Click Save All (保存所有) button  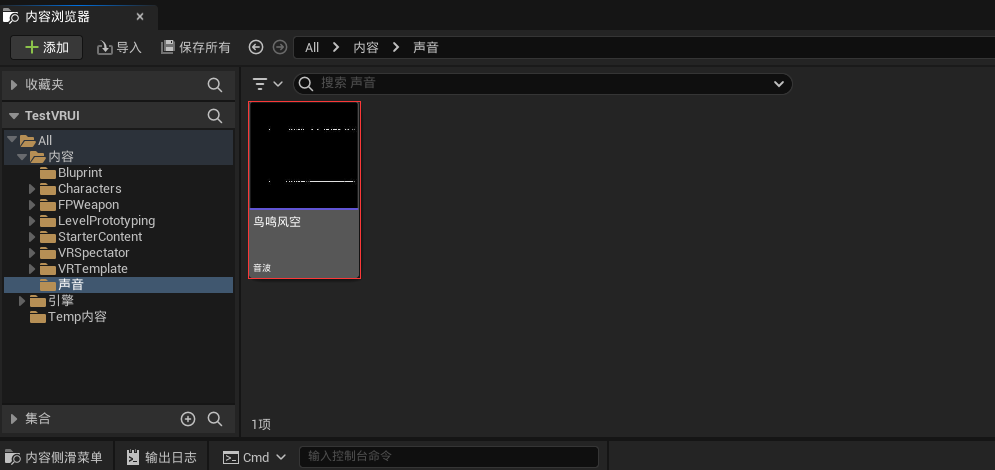point(195,48)
